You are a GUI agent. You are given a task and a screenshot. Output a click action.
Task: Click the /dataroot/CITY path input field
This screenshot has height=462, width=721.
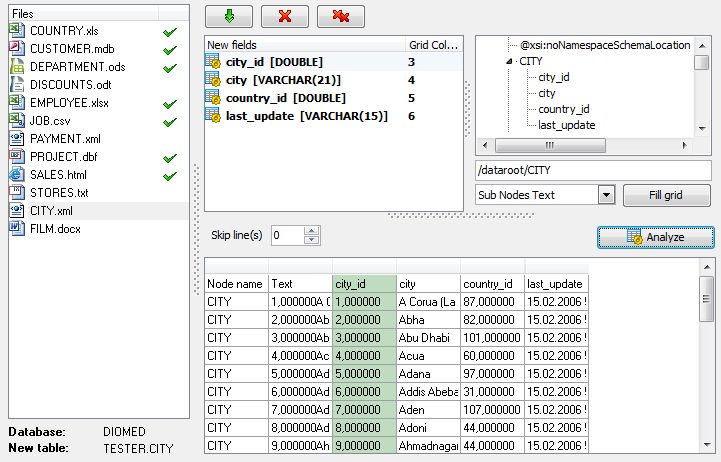click(592, 171)
